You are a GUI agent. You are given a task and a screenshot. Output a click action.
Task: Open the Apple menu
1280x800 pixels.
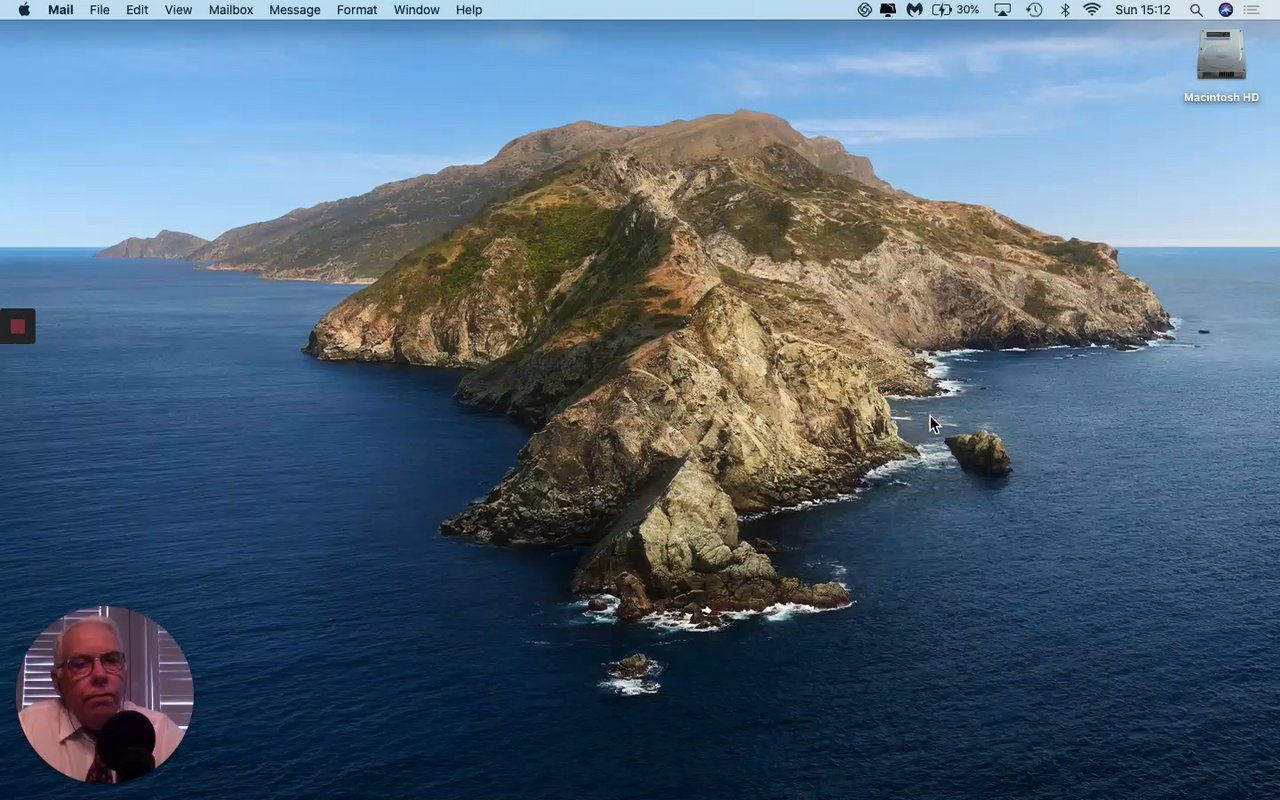pos(24,10)
